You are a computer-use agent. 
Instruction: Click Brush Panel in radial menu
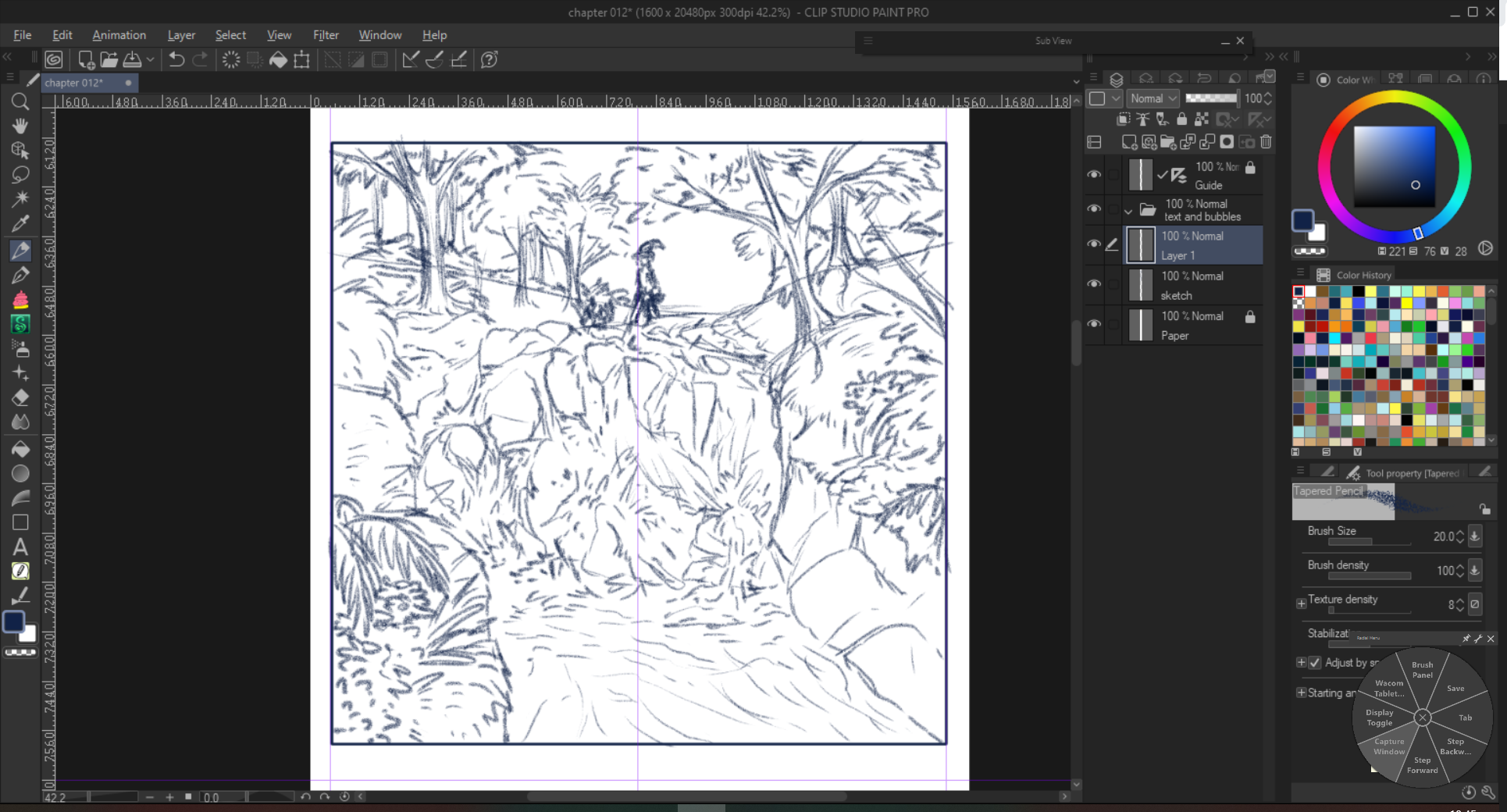1422,670
